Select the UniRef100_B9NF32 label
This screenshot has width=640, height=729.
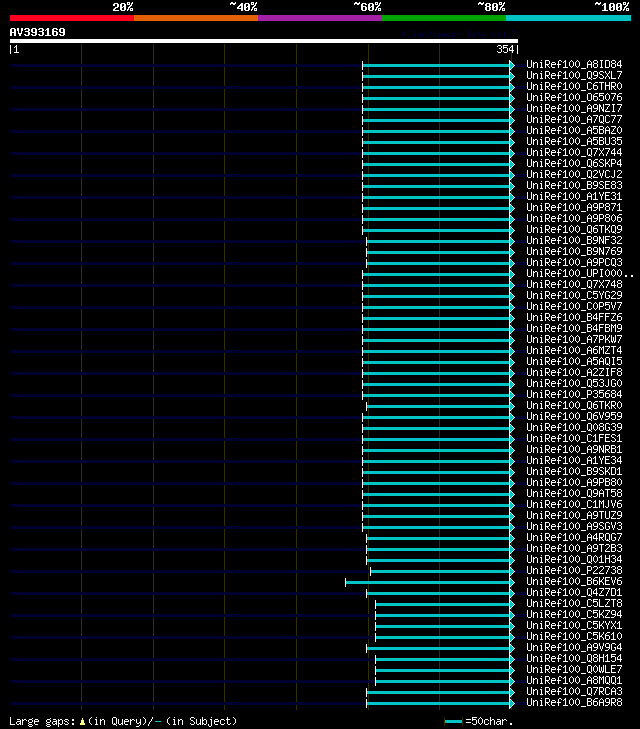pyautogui.click(x=574, y=240)
